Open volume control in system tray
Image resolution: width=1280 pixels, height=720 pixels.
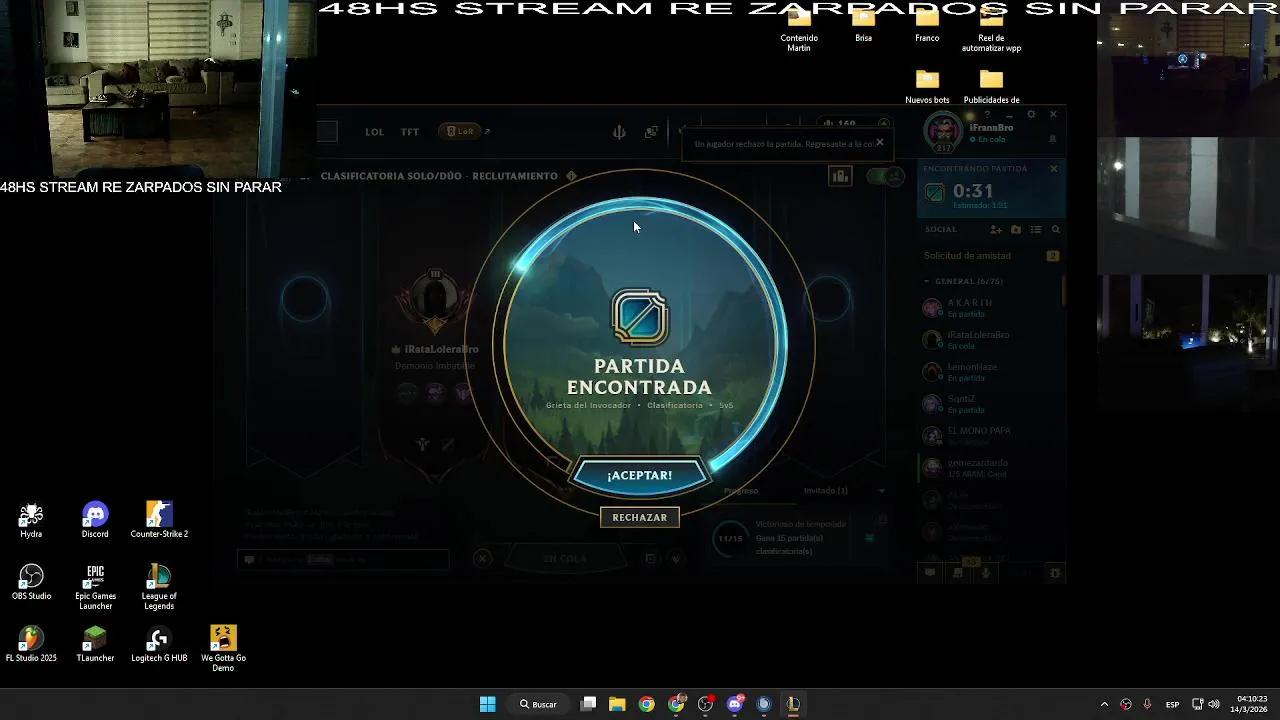click(x=1214, y=704)
